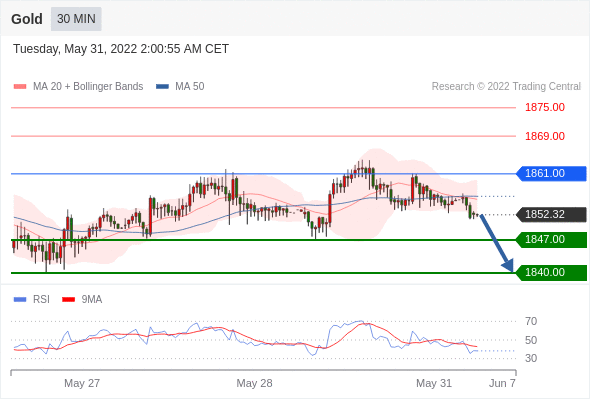Click the red 9MA legend swatch
This screenshot has width=590, height=400.
point(68,300)
